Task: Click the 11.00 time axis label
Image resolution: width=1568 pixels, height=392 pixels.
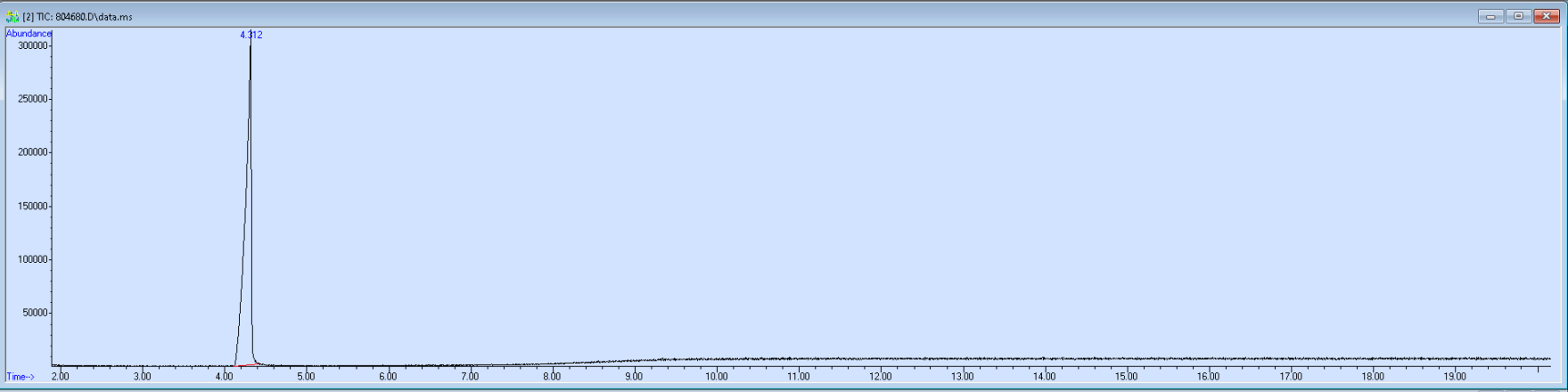Action: click(x=798, y=377)
